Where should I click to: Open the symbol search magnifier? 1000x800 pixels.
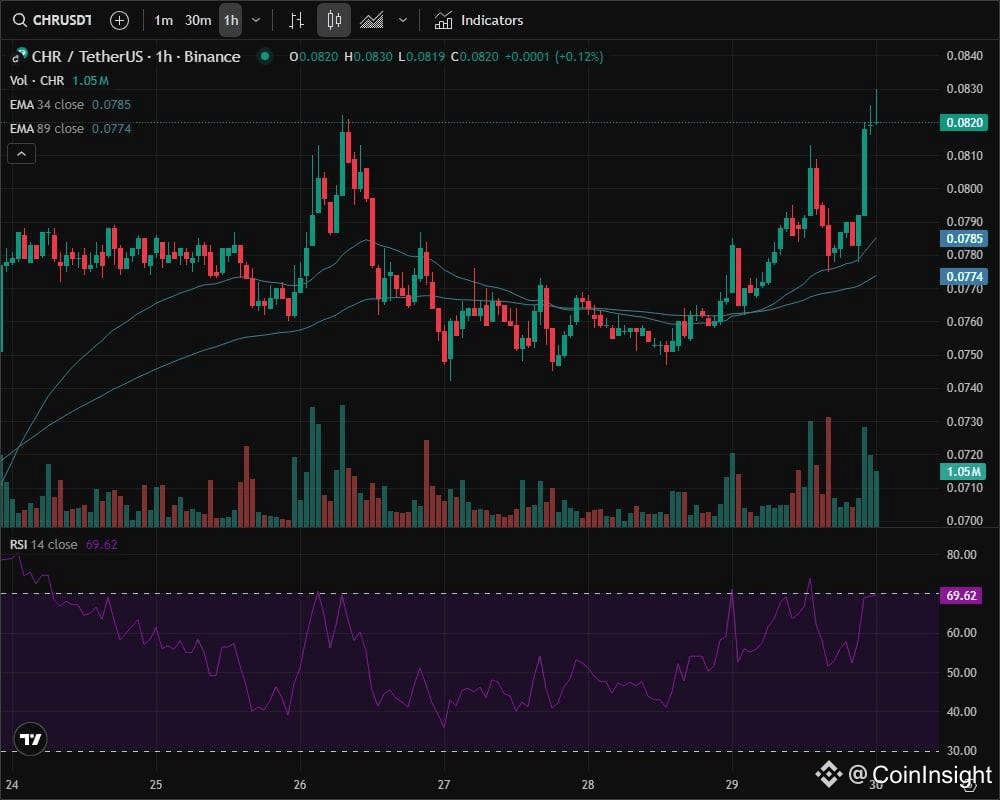[x=18, y=20]
